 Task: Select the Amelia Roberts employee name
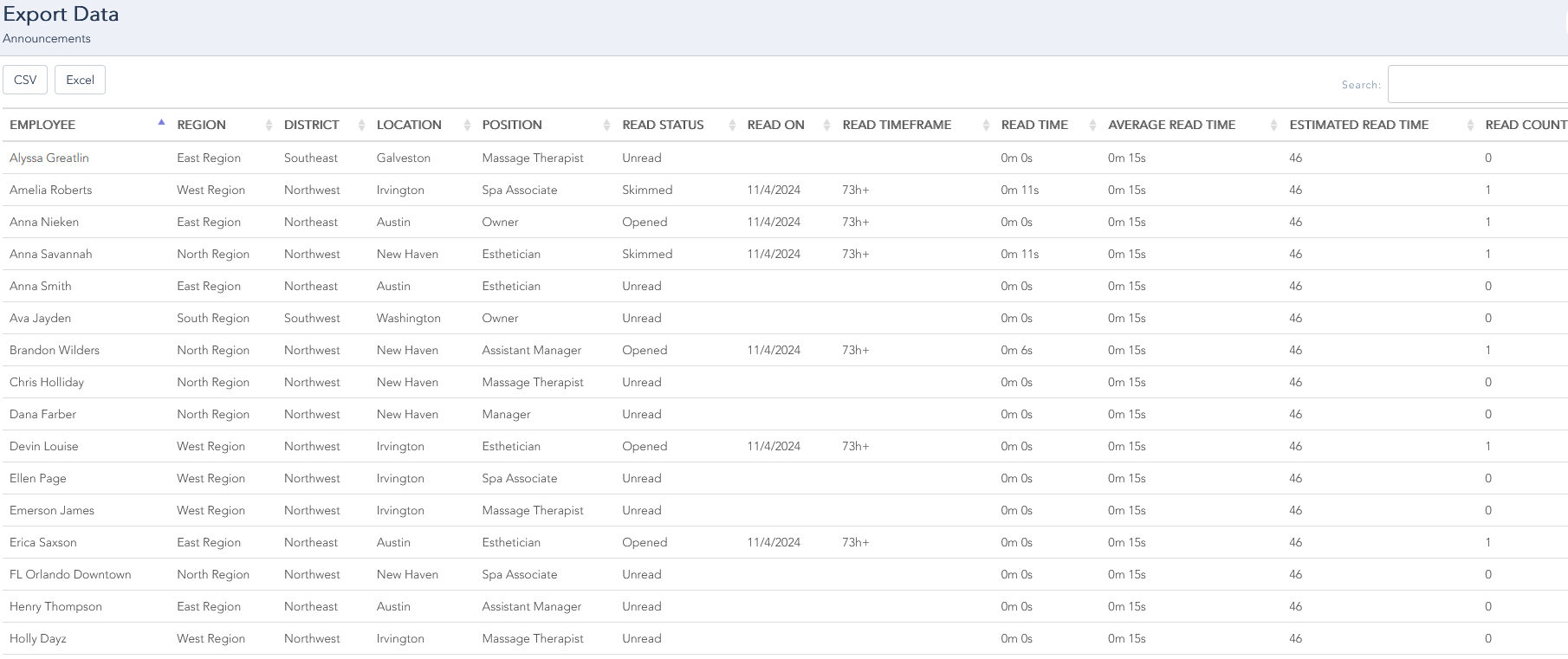click(x=50, y=190)
